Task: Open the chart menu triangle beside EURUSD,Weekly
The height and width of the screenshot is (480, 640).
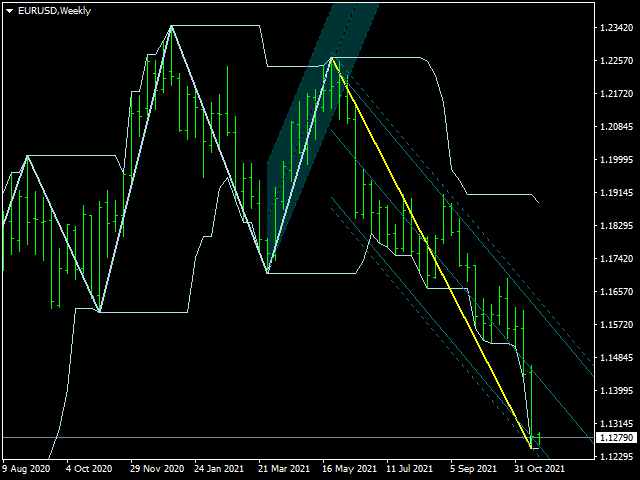Action: 9,11
